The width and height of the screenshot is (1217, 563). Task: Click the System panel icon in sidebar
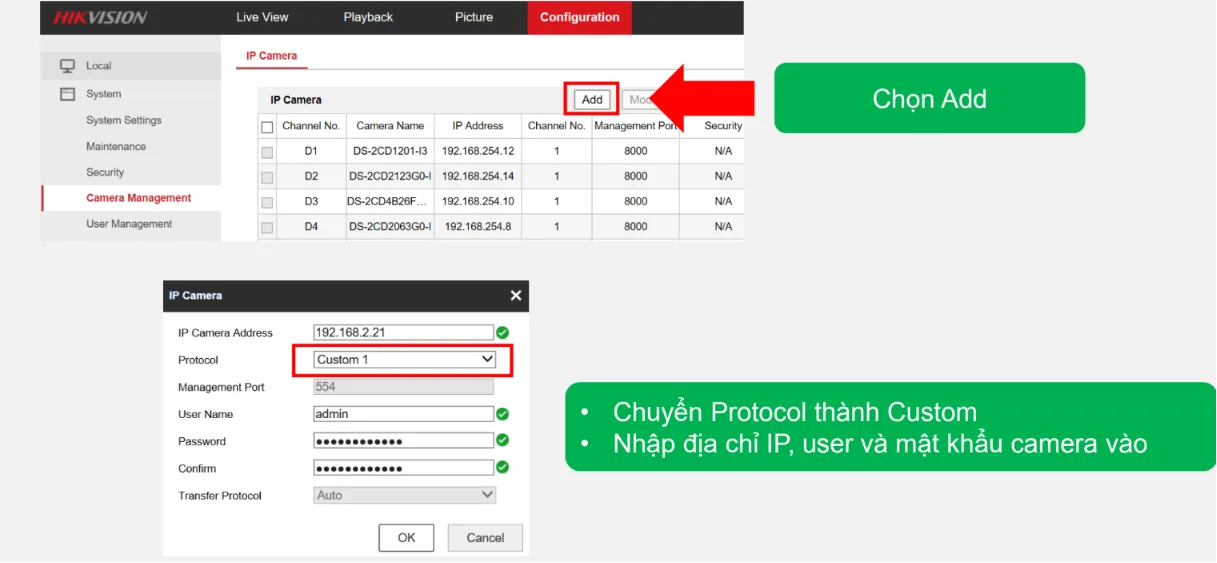[67, 94]
